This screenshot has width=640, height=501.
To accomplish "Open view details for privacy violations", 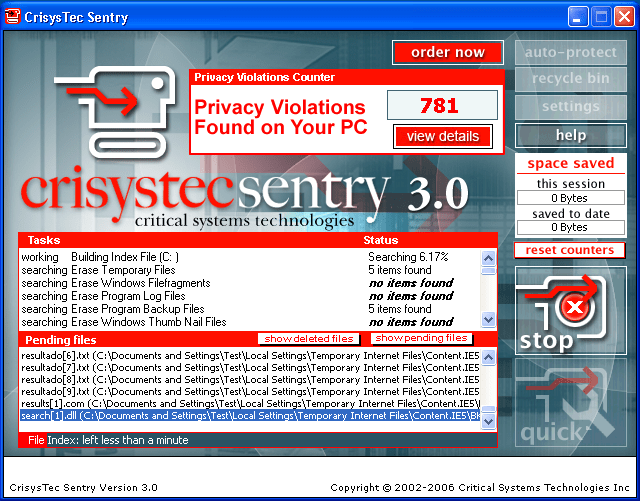I will pos(443,136).
